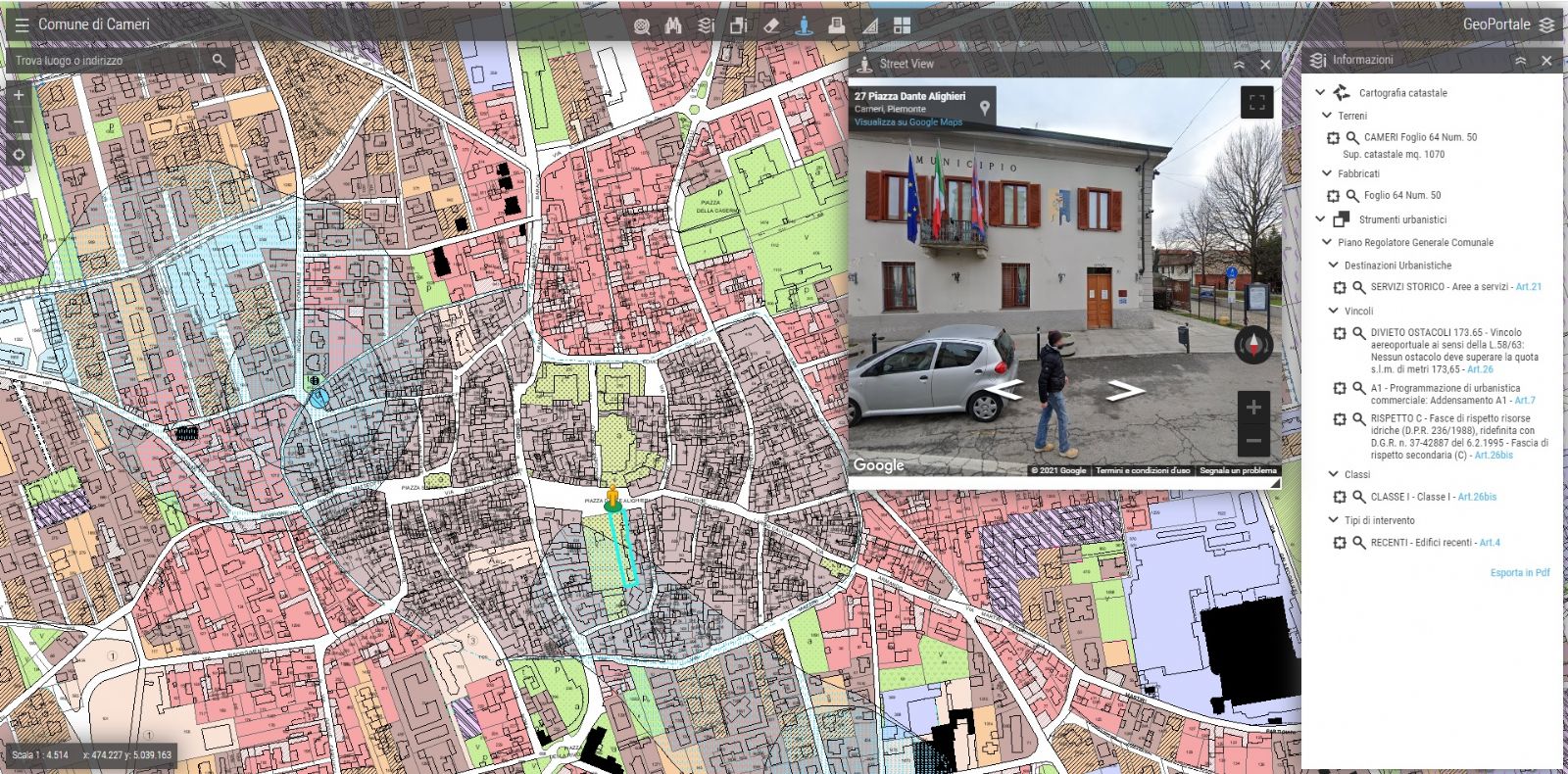
Task: Collapse the Vincoli group
Action: 1333,311
